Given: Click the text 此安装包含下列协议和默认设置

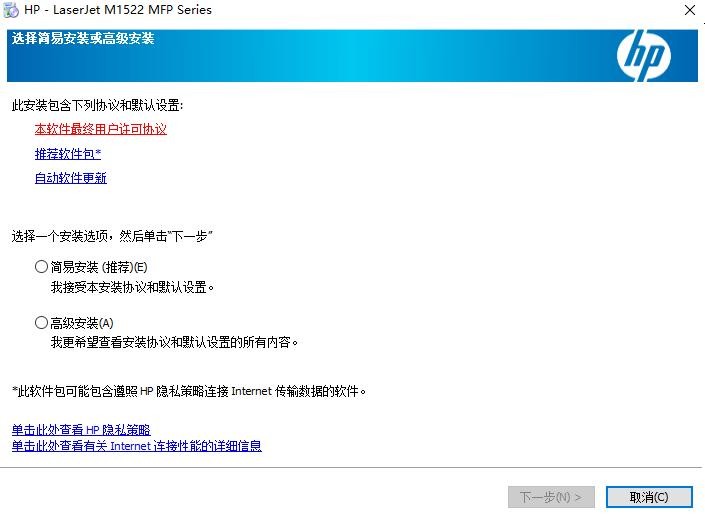Looking at the screenshot, I should (x=98, y=105).
